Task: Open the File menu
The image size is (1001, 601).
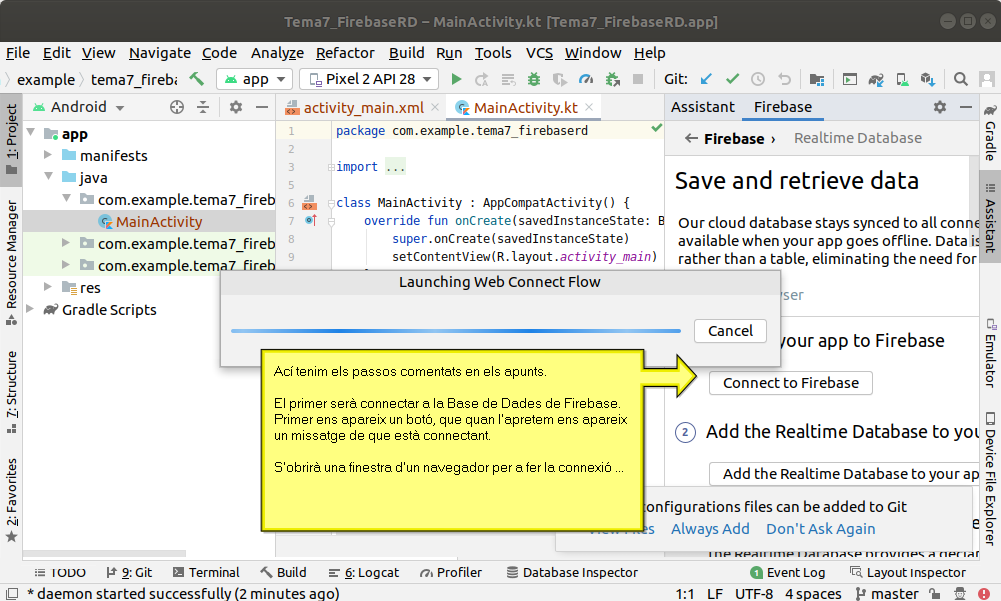Action: click(x=18, y=53)
